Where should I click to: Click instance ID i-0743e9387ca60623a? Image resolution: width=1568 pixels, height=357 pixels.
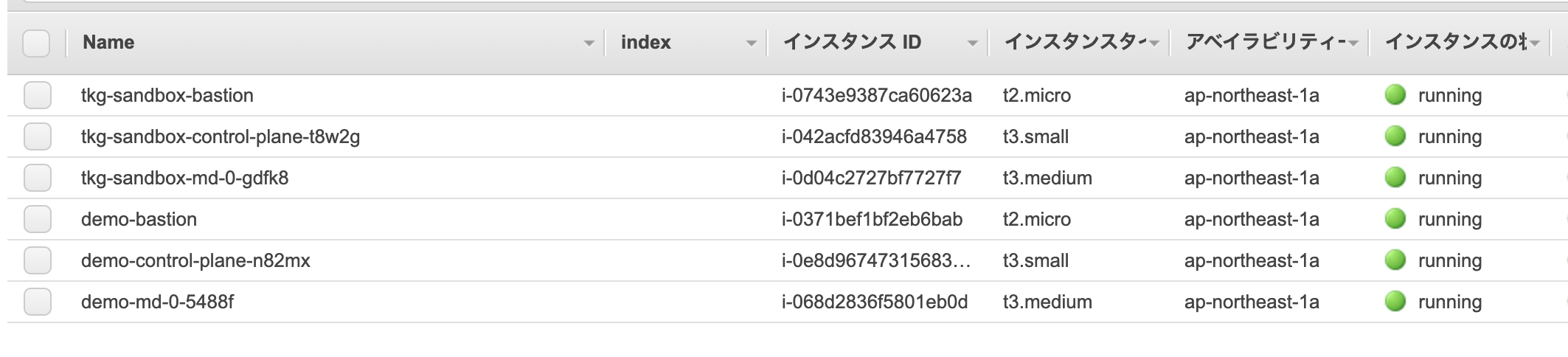[877, 95]
